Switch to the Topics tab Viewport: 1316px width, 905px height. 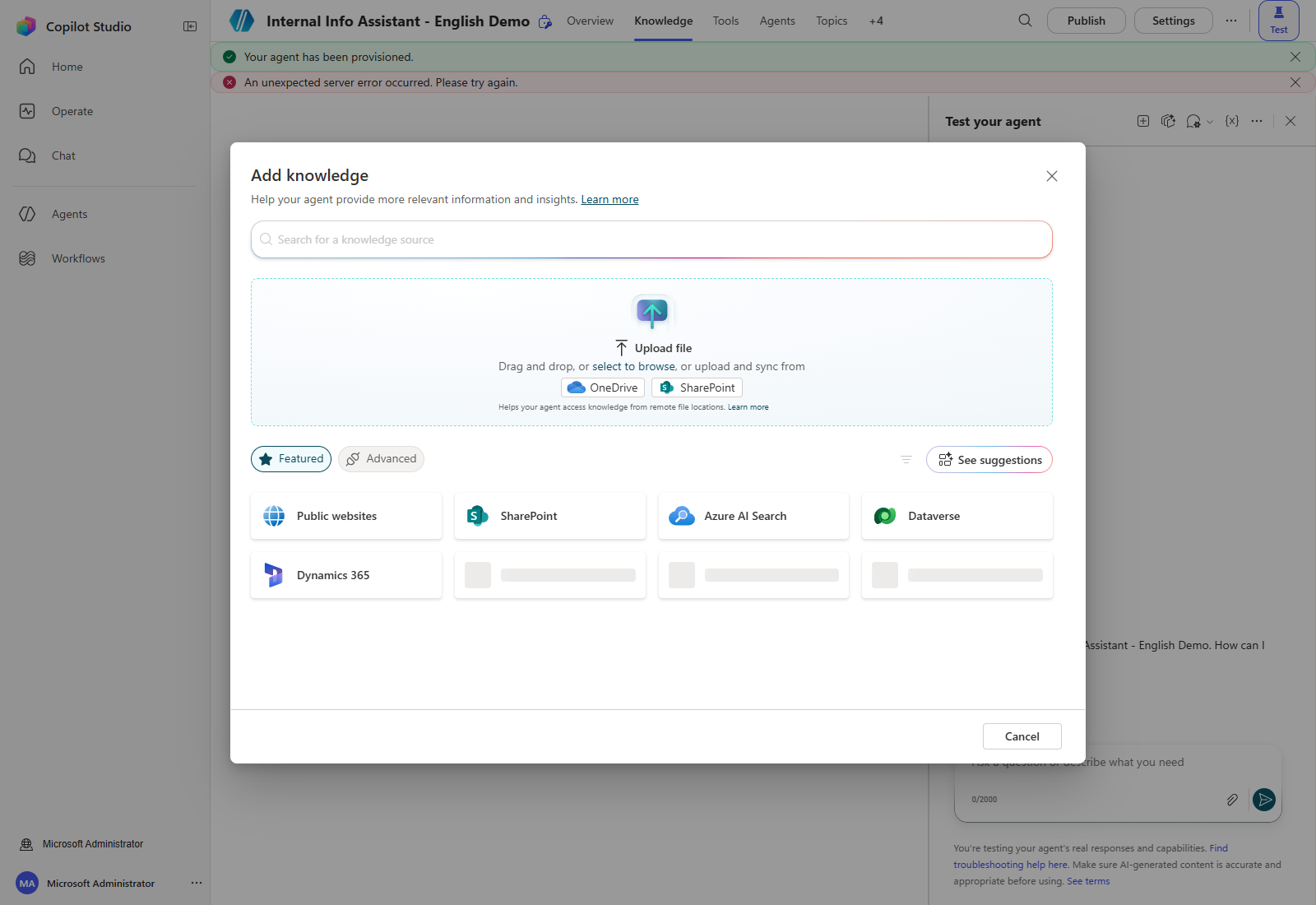pyautogui.click(x=832, y=21)
